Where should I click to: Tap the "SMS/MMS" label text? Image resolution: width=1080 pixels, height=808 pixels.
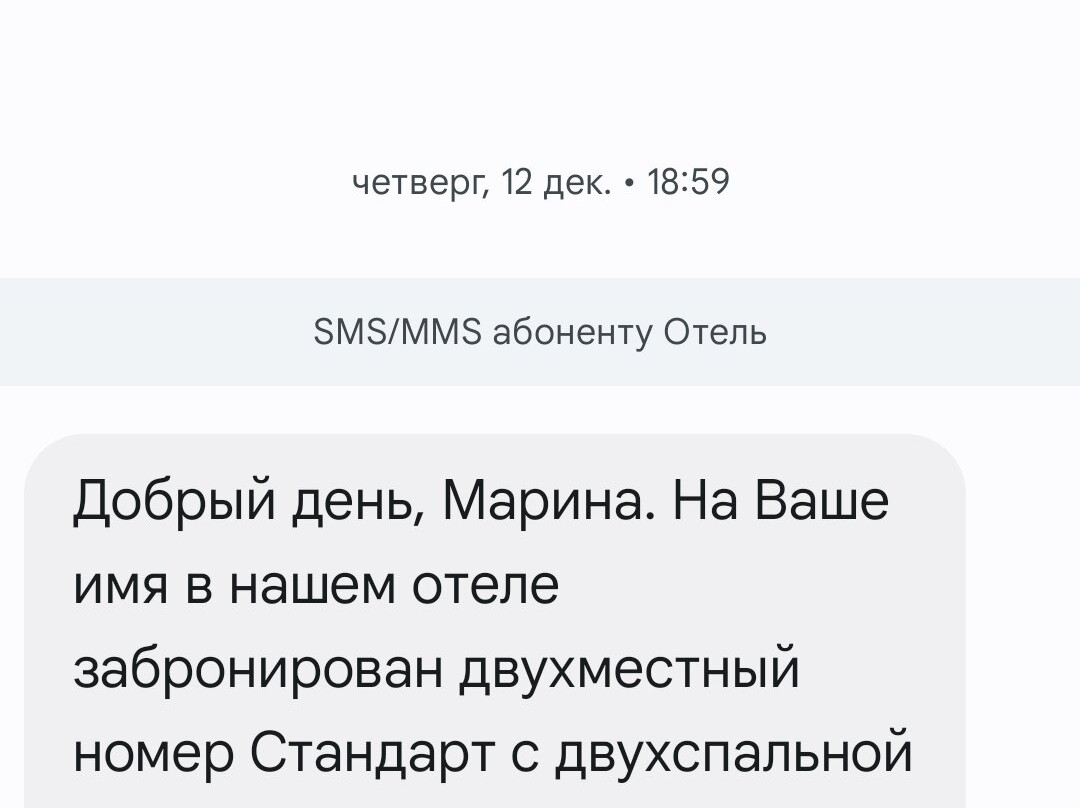(397, 331)
